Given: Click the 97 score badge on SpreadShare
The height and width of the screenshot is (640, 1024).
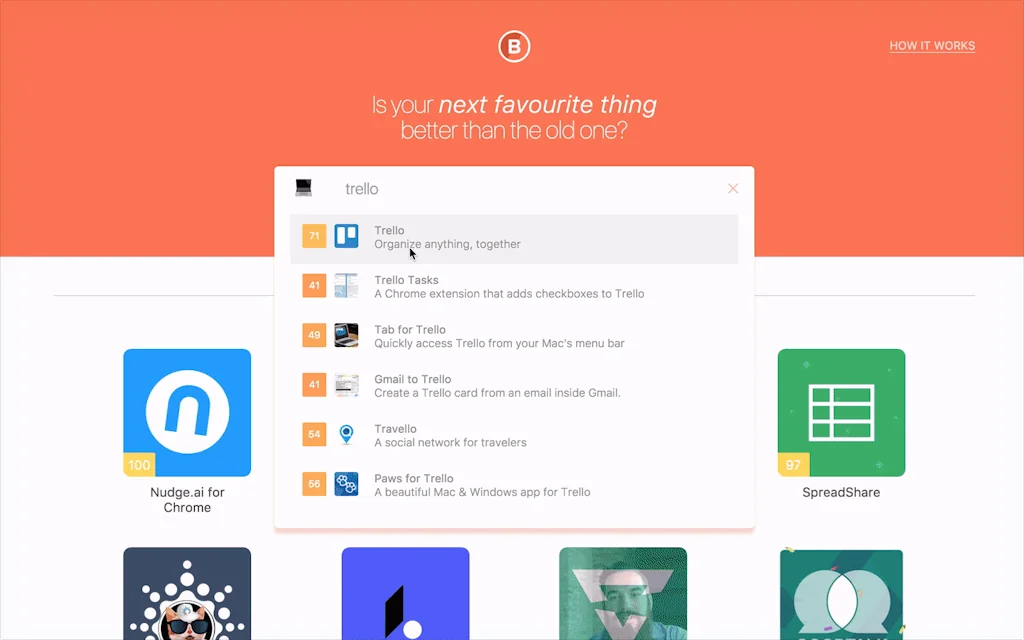Looking at the screenshot, I should (x=793, y=465).
